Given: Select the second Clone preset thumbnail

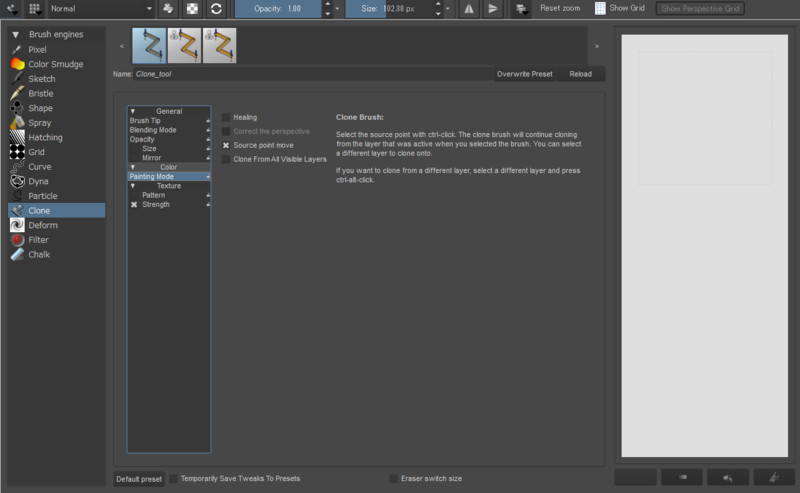Looking at the screenshot, I should pos(184,45).
